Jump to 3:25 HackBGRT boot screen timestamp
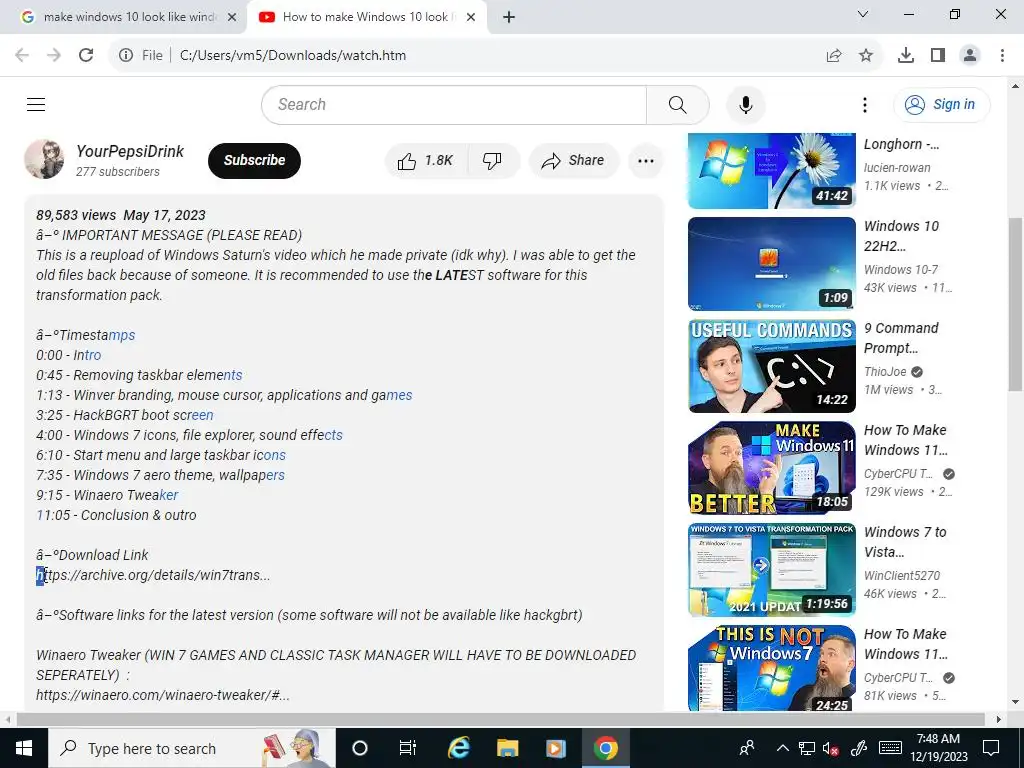The image size is (1024, 768). [x=125, y=415]
